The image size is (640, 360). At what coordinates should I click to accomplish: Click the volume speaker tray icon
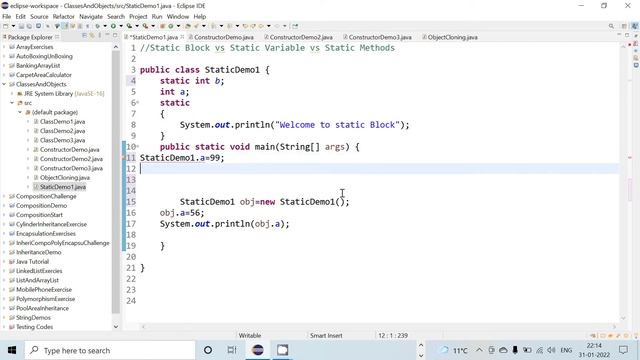pyautogui.click(x=551, y=350)
